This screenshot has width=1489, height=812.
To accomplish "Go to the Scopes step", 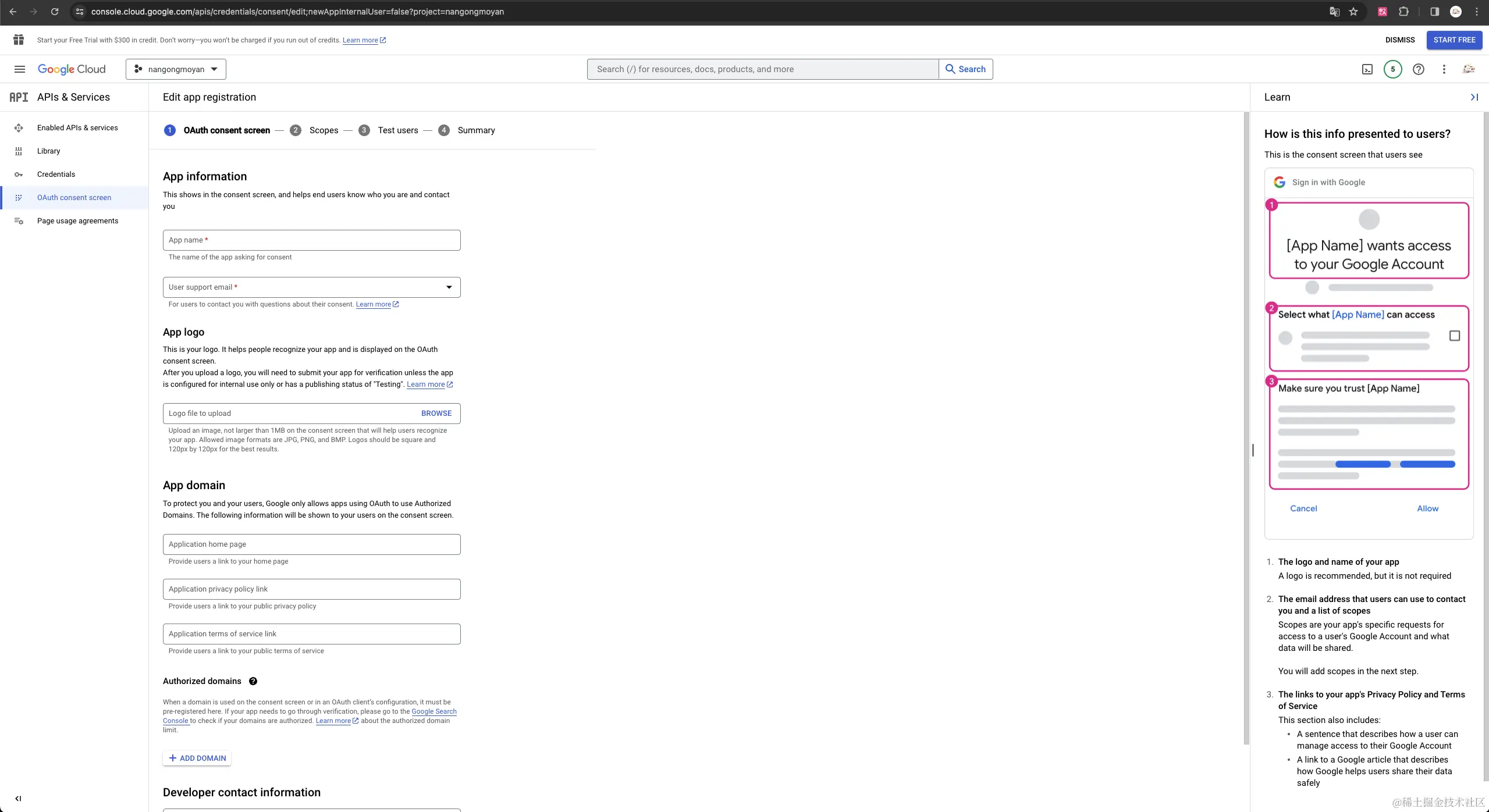I will pos(324,130).
